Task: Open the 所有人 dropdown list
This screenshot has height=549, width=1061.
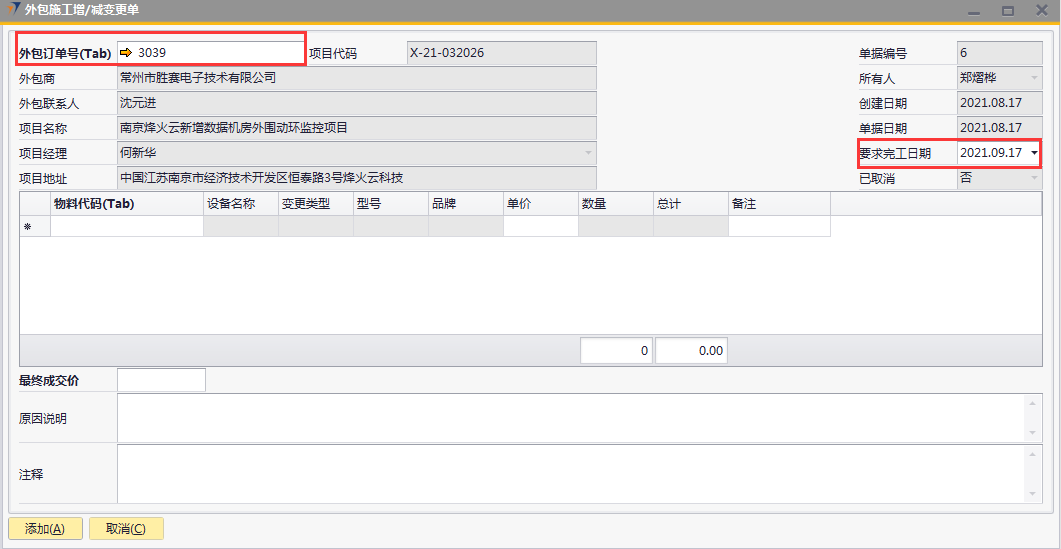Action: coord(1033,78)
